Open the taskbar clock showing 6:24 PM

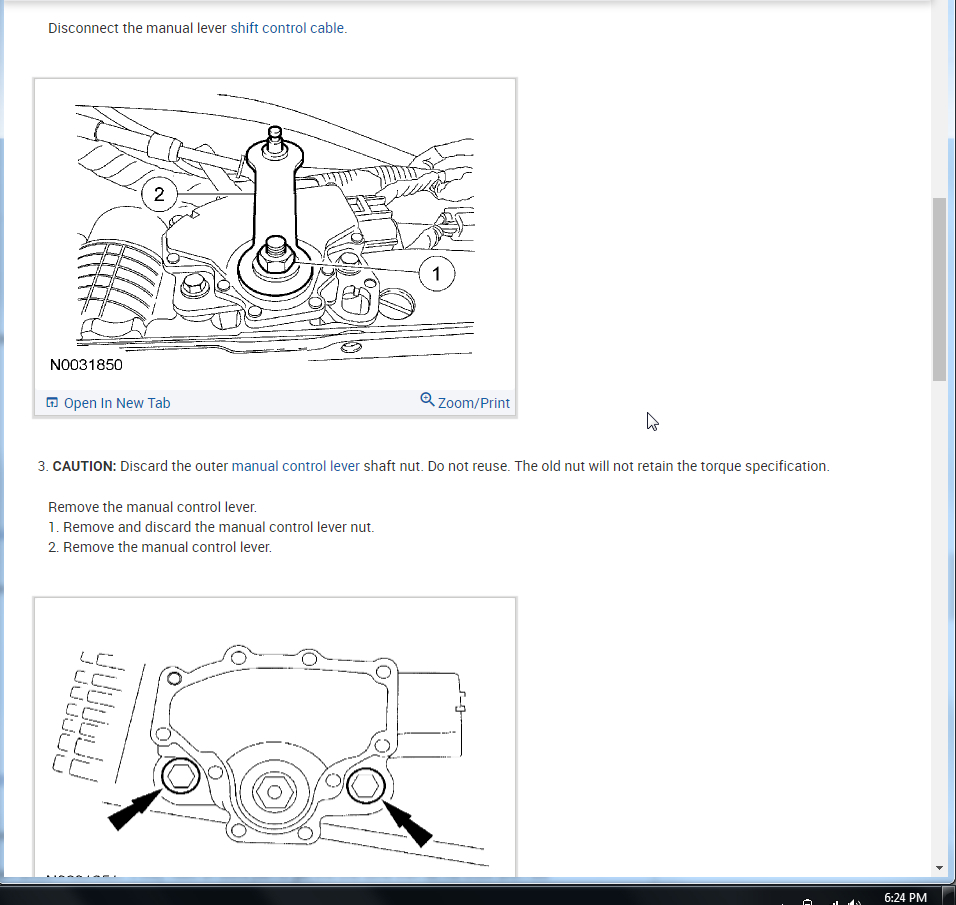[x=905, y=897]
